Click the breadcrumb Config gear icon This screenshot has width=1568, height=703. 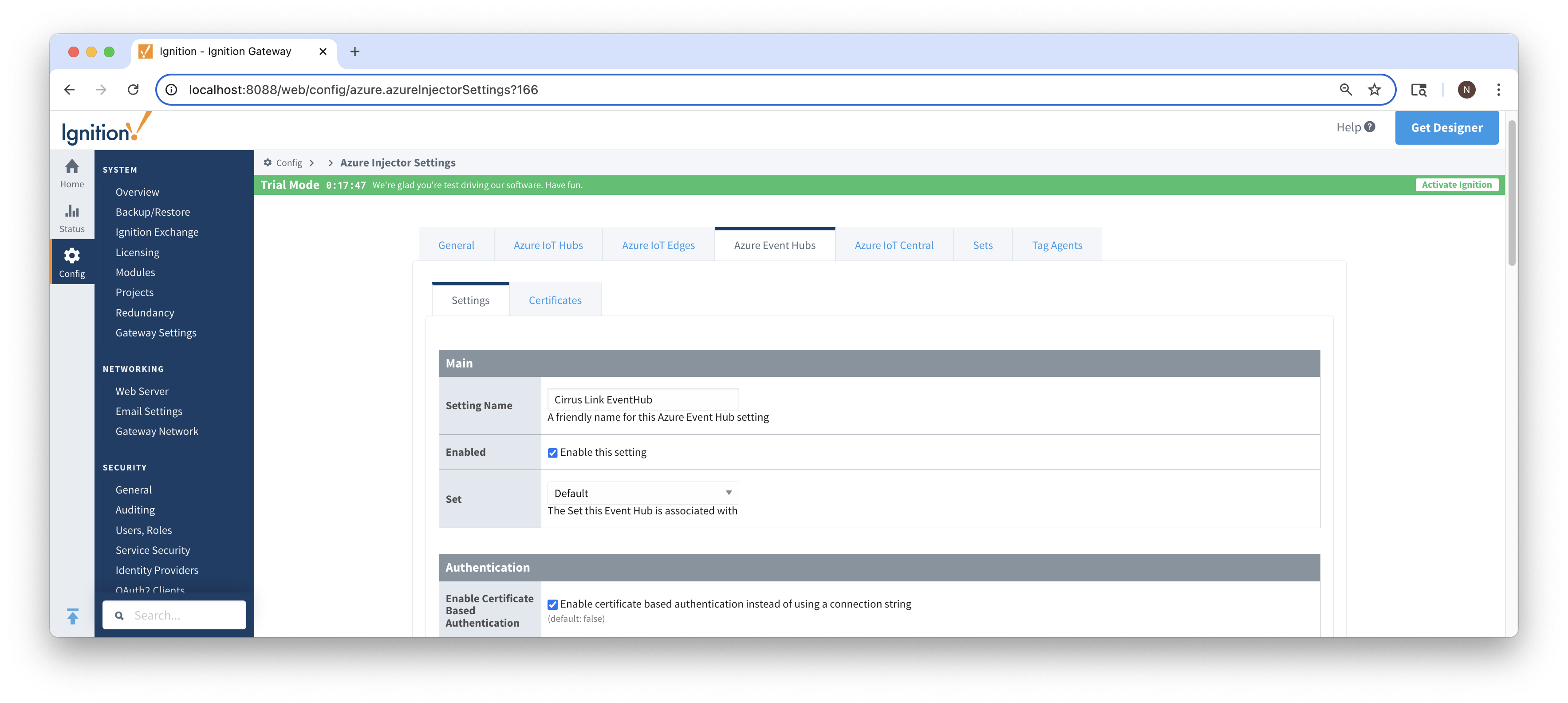[267, 162]
